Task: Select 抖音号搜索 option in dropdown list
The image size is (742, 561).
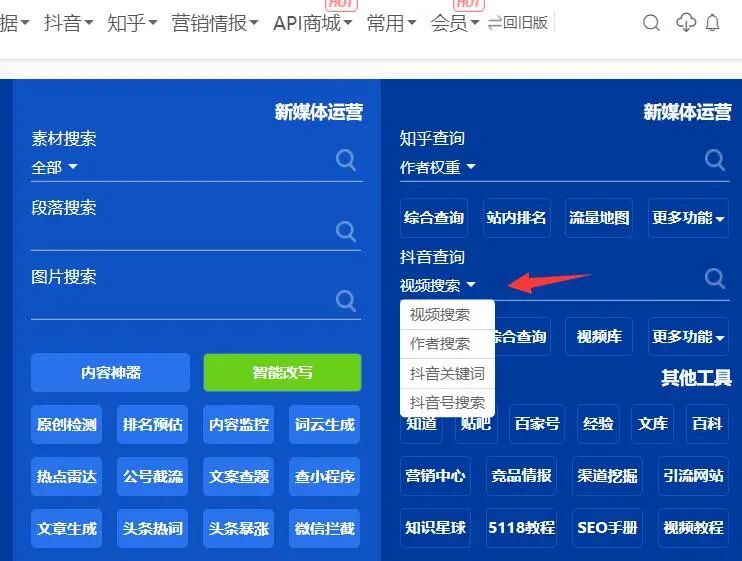Action: [x=447, y=403]
